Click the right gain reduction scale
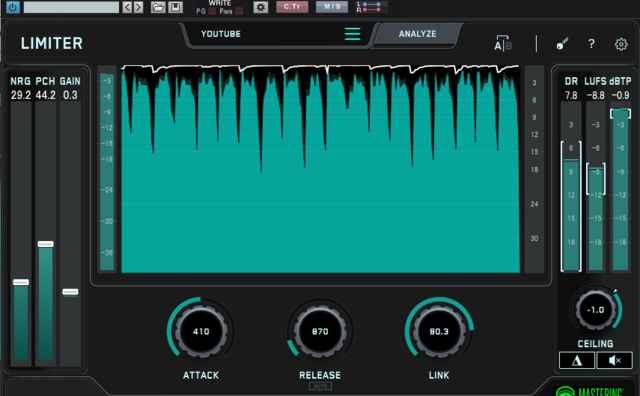 coord(534,169)
